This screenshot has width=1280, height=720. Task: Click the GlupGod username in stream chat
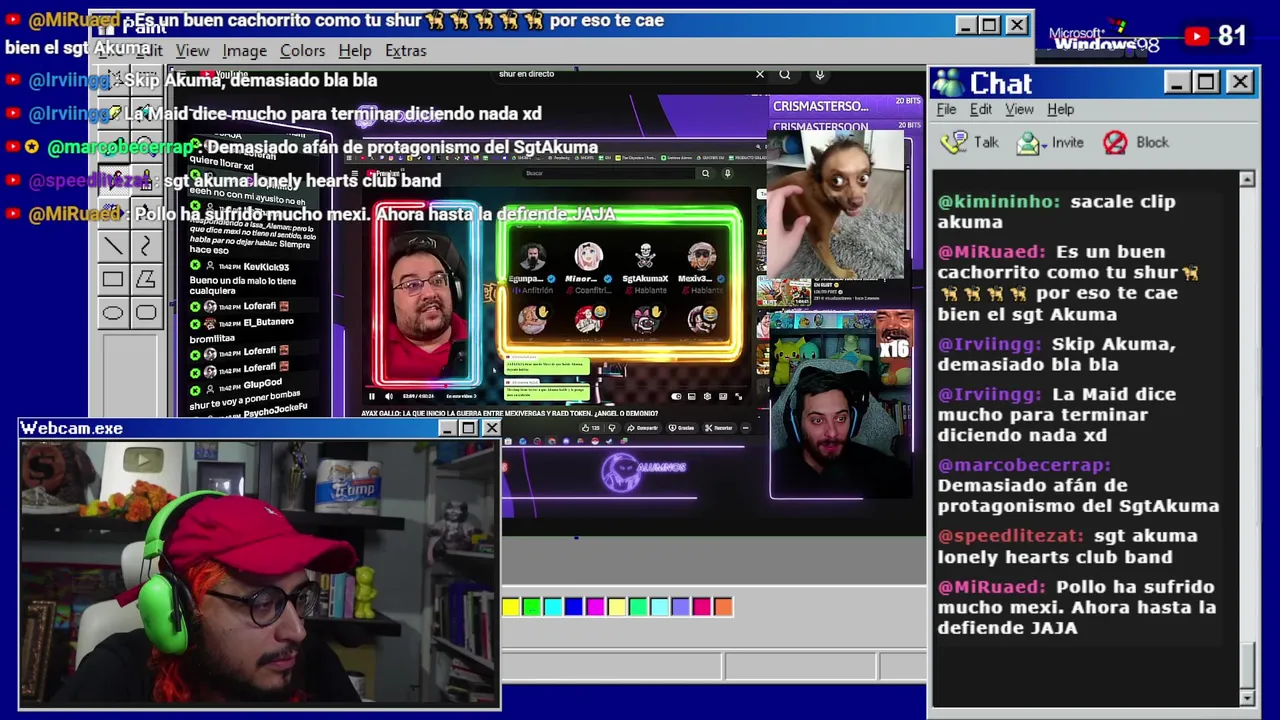coord(262,384)
